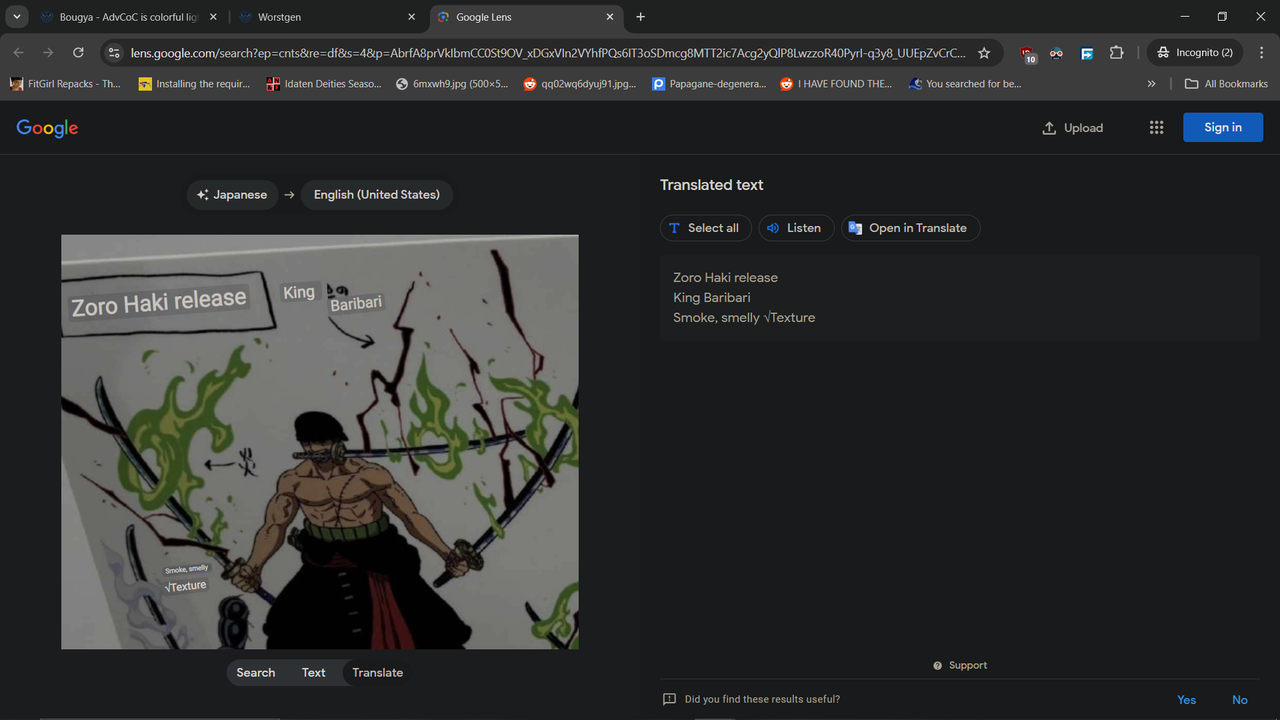The height and width of the screenshot is (720, 1280).
Task: Go forward in browser history
Action: click(x=48, y=53)
